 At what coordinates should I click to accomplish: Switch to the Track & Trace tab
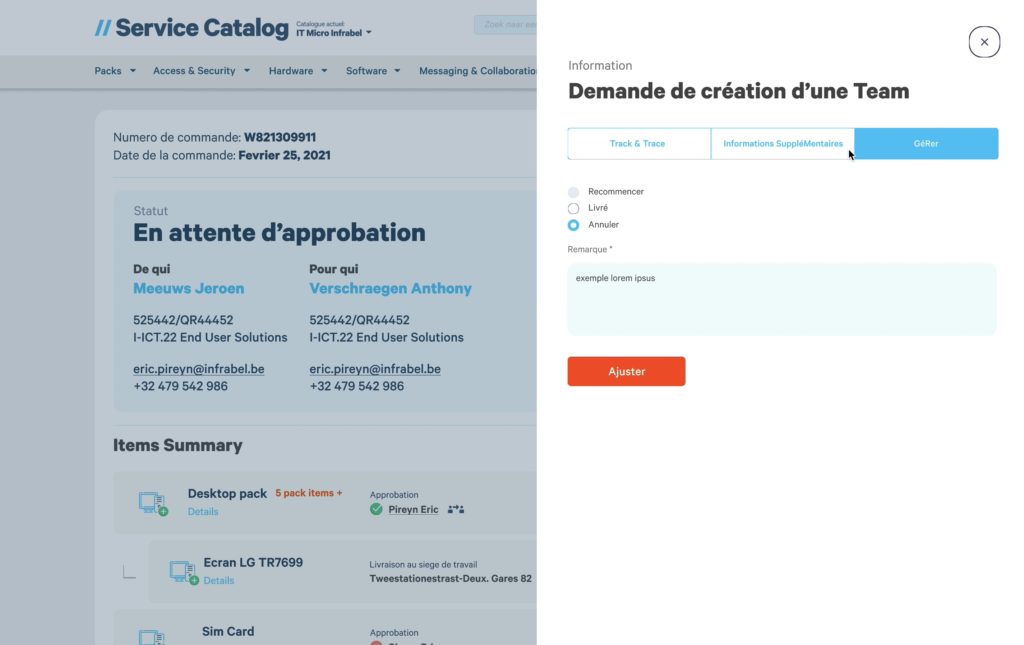(x=639, y=144)
